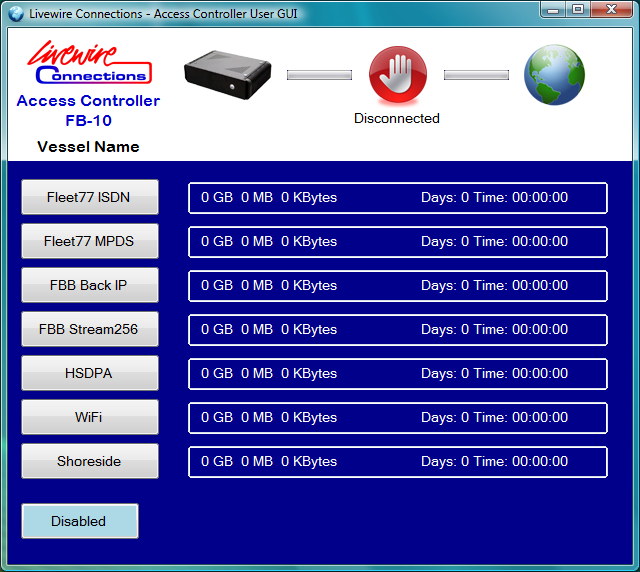
Task: Click progress bar between stop icon and globe
Action: [x=476, y=75]
